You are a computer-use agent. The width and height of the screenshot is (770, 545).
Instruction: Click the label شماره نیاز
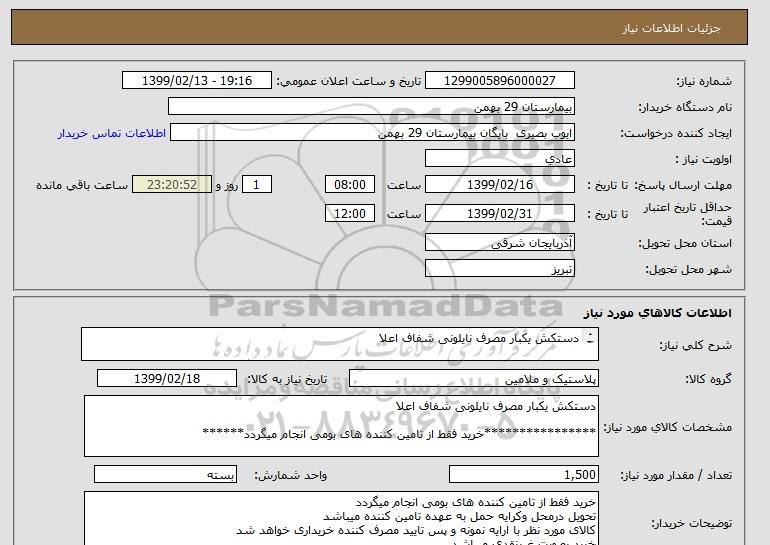[704, 81]
